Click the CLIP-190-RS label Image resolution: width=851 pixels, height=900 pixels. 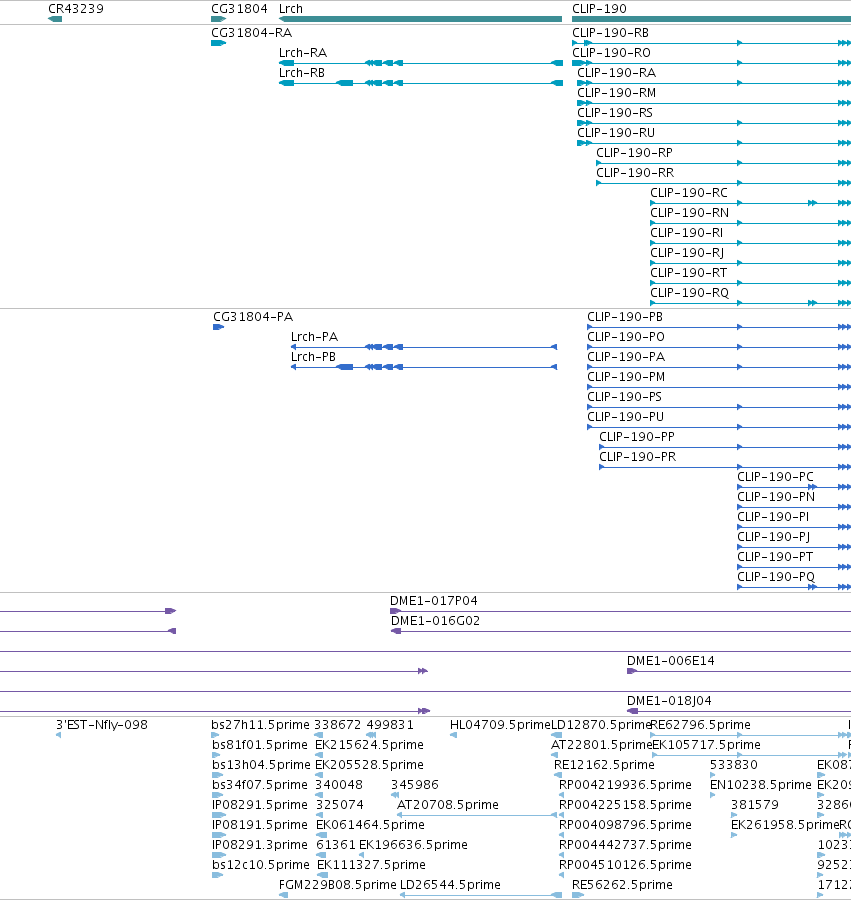pos(615,113)
